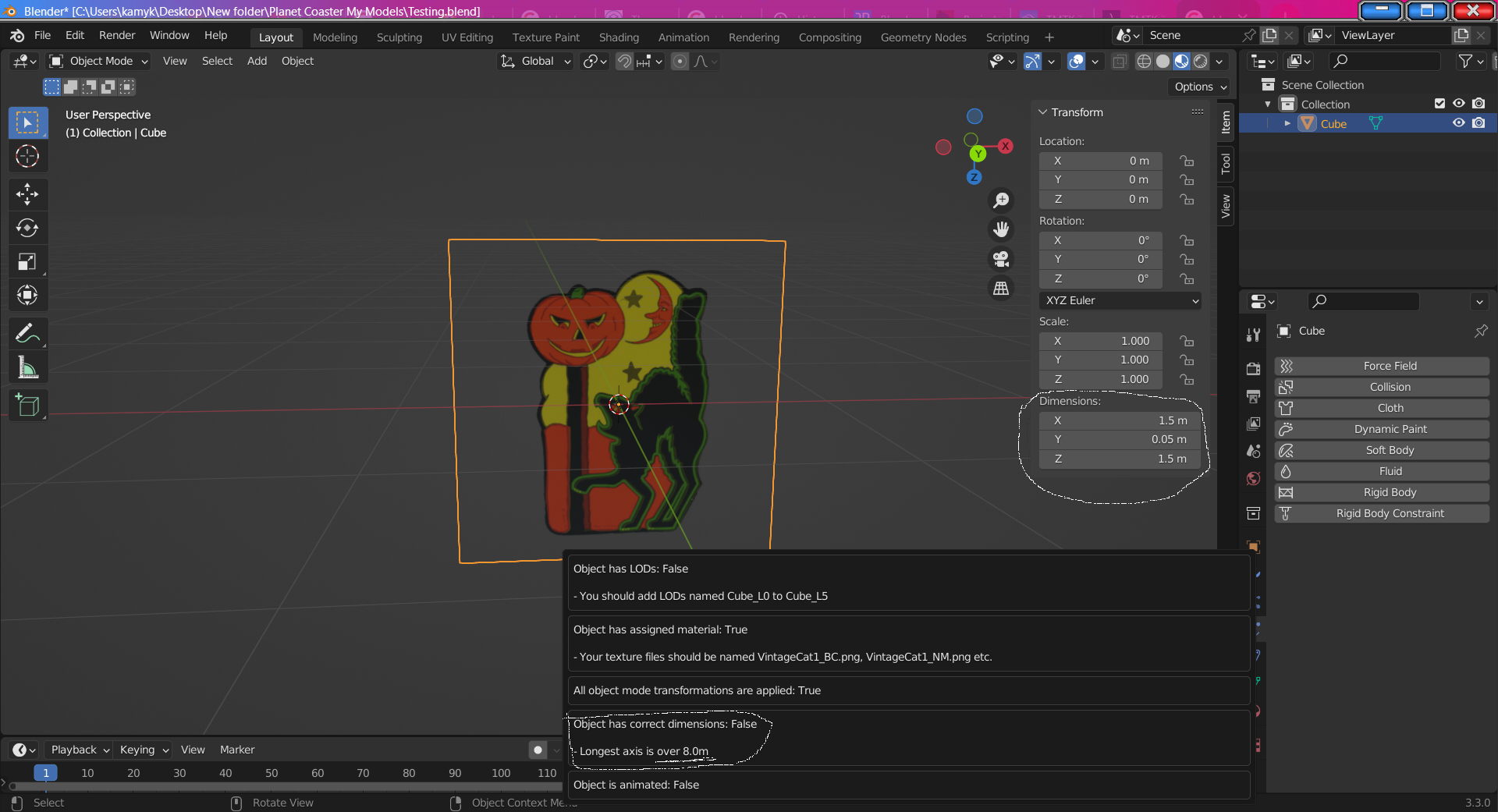Image resolution: width=1498 pixels, height=812 pixels.
Task: Pin the Cube properties context
Action: (1480, 331)
